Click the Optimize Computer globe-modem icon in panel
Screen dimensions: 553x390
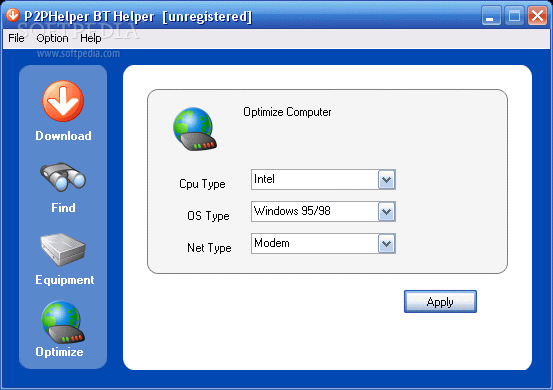(195, 129)
